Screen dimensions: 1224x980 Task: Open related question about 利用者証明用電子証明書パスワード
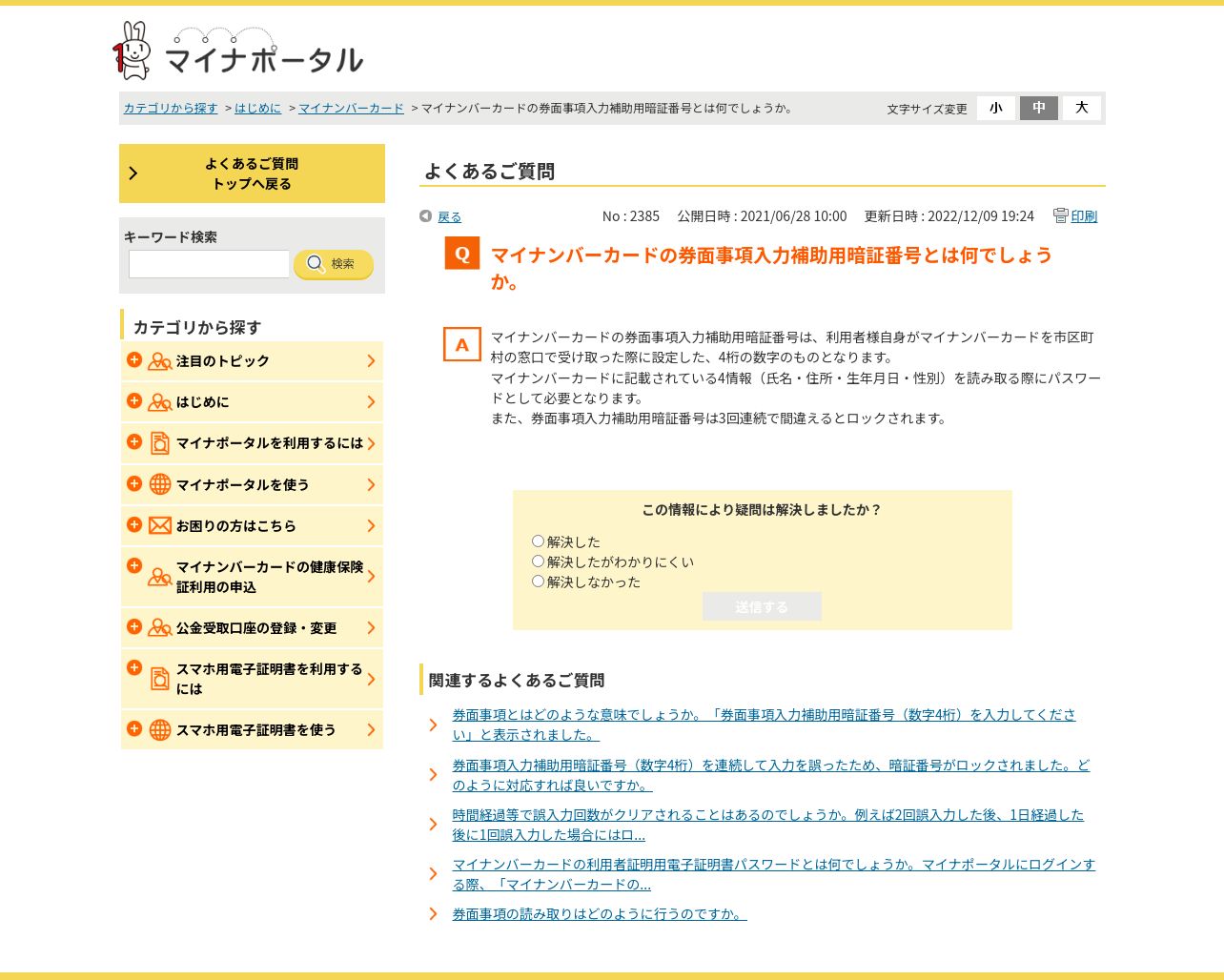(x=773, y=874)
